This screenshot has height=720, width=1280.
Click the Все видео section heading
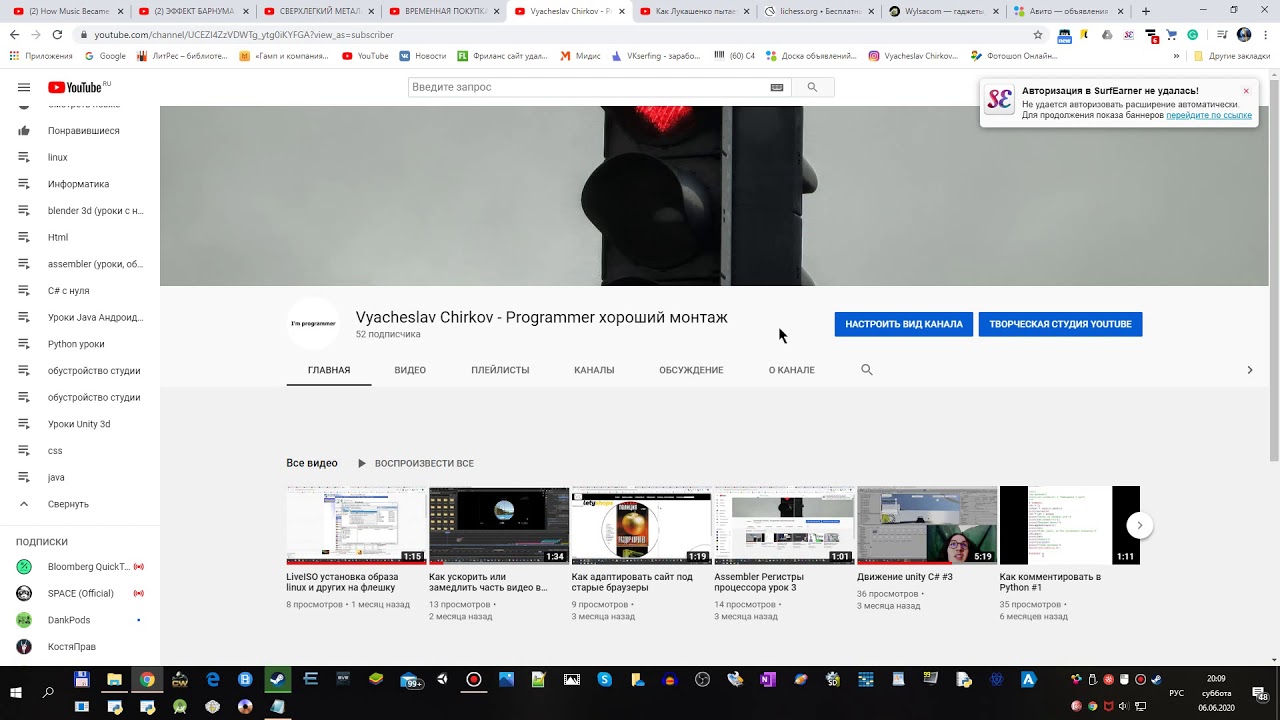click(312, 463)
